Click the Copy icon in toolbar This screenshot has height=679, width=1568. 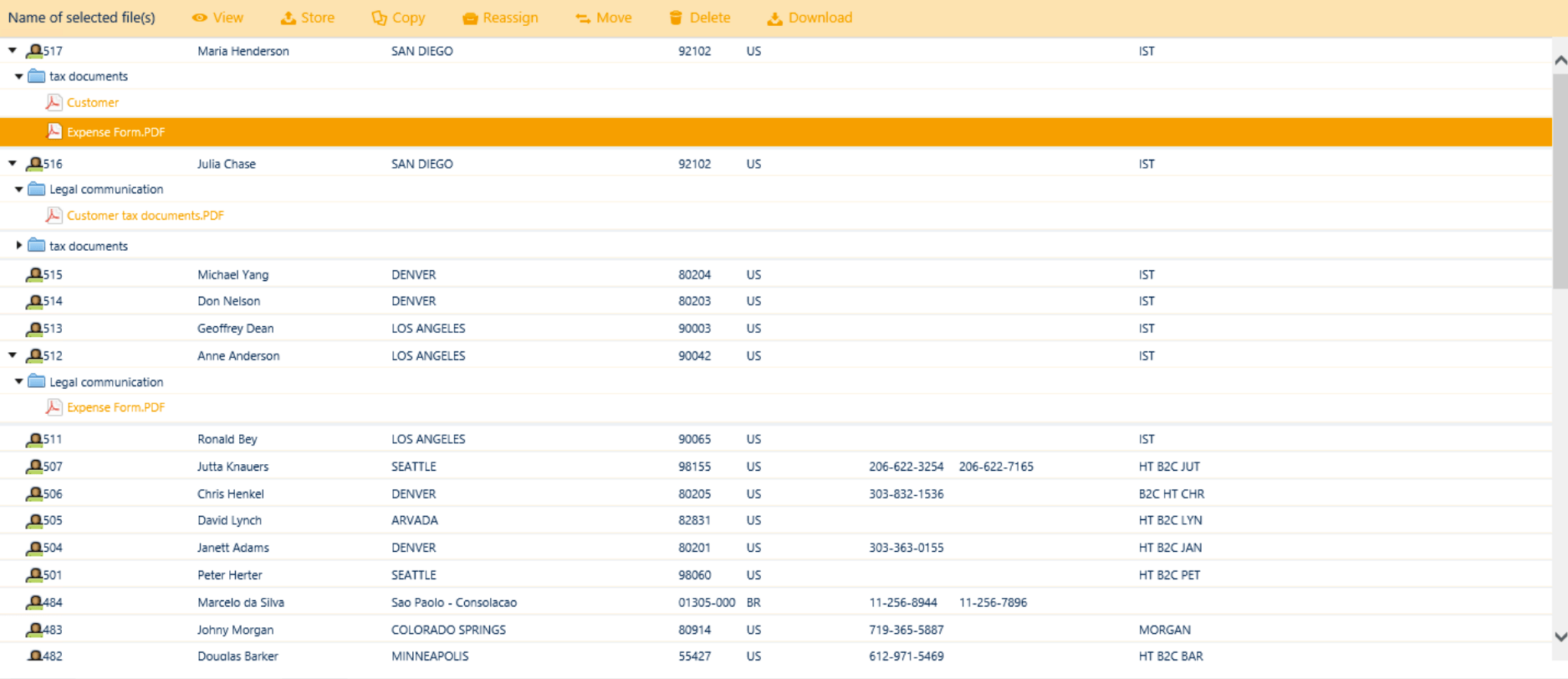point(379,18)
